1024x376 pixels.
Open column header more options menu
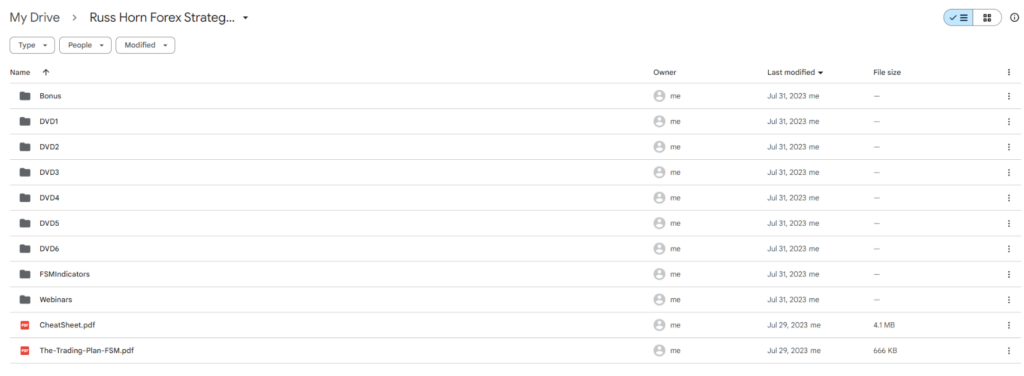1009,72
